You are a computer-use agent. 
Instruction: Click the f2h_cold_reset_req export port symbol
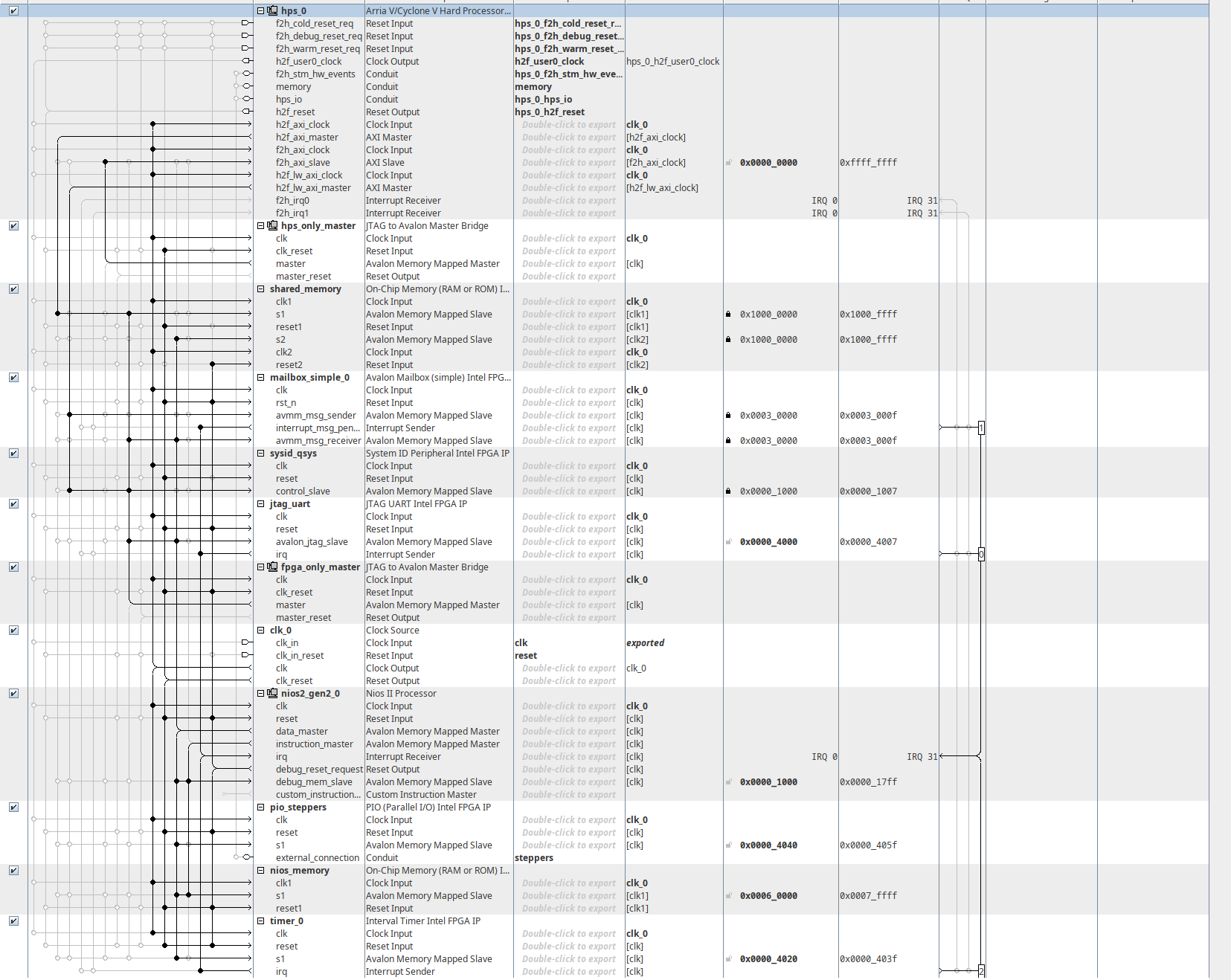click(x=247, y=24)
